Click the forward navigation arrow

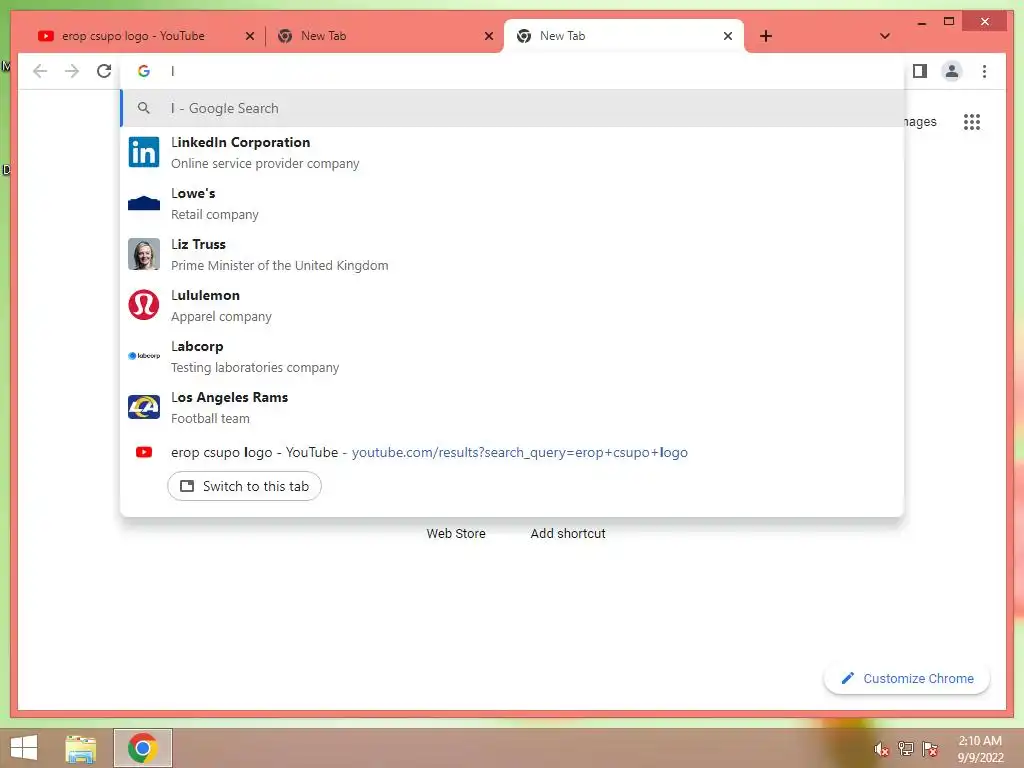(72, 71)
